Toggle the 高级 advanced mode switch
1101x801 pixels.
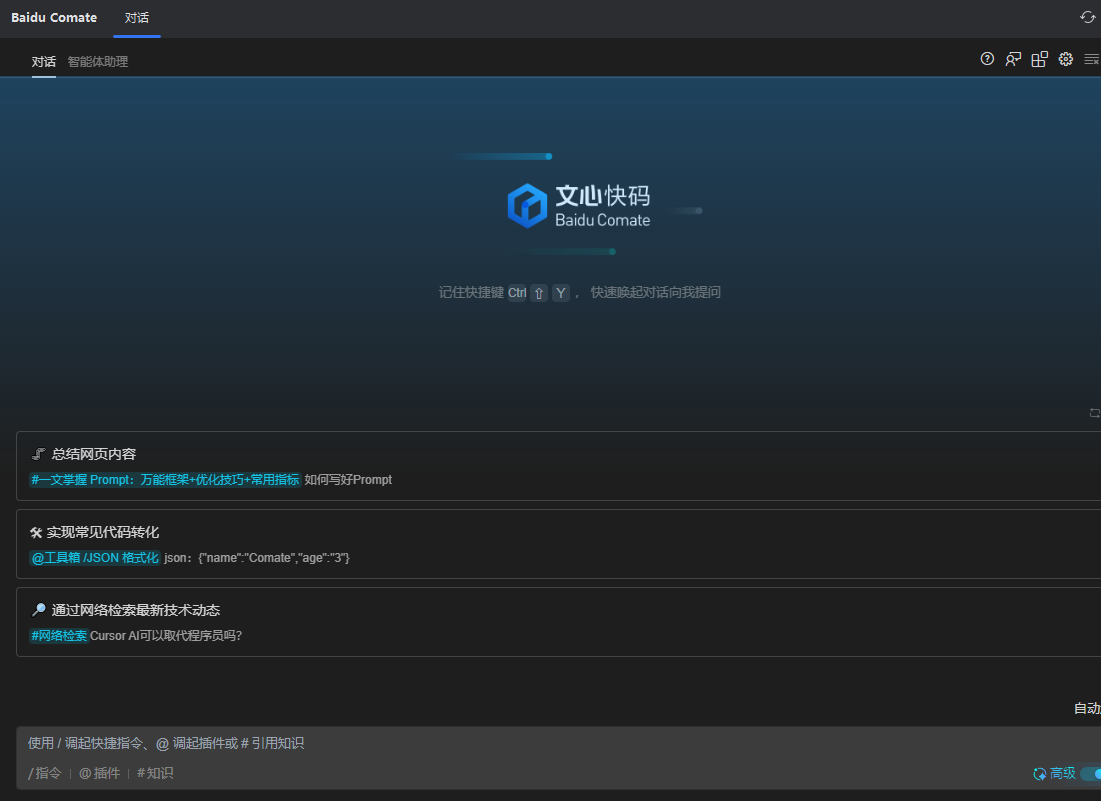pyautogui.click(x=1091, y=774)
